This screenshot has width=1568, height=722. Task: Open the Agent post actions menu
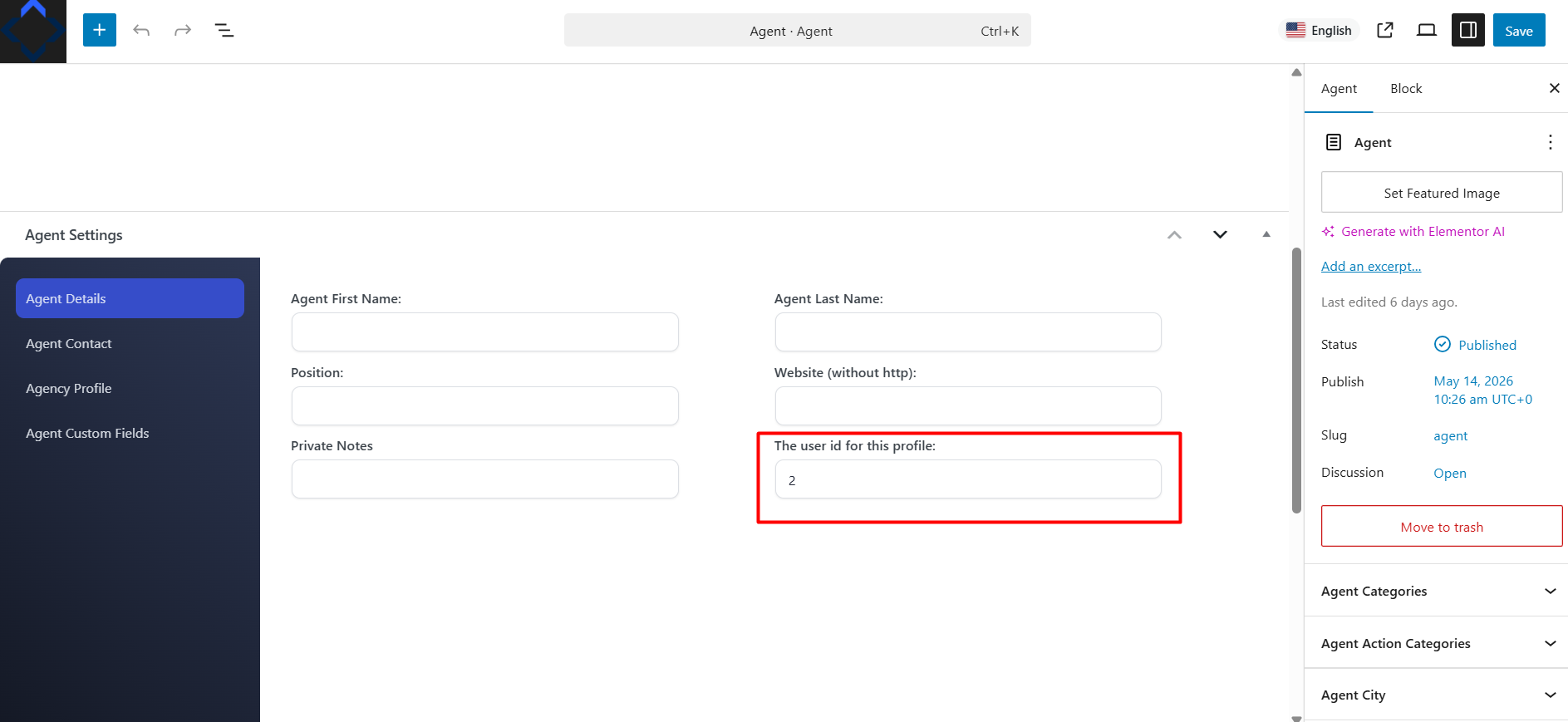point(1550,142)
